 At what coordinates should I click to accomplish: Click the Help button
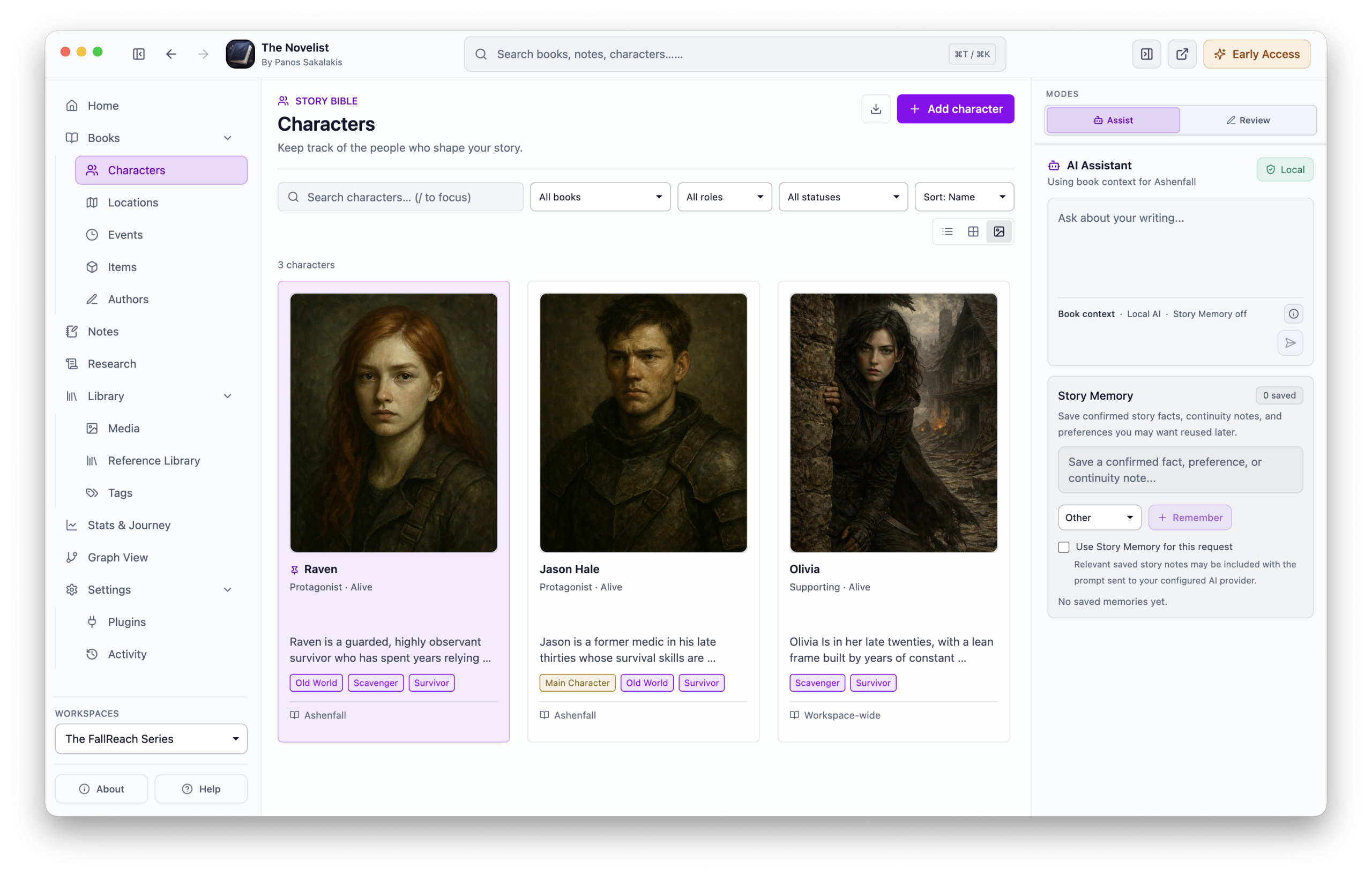201,789
